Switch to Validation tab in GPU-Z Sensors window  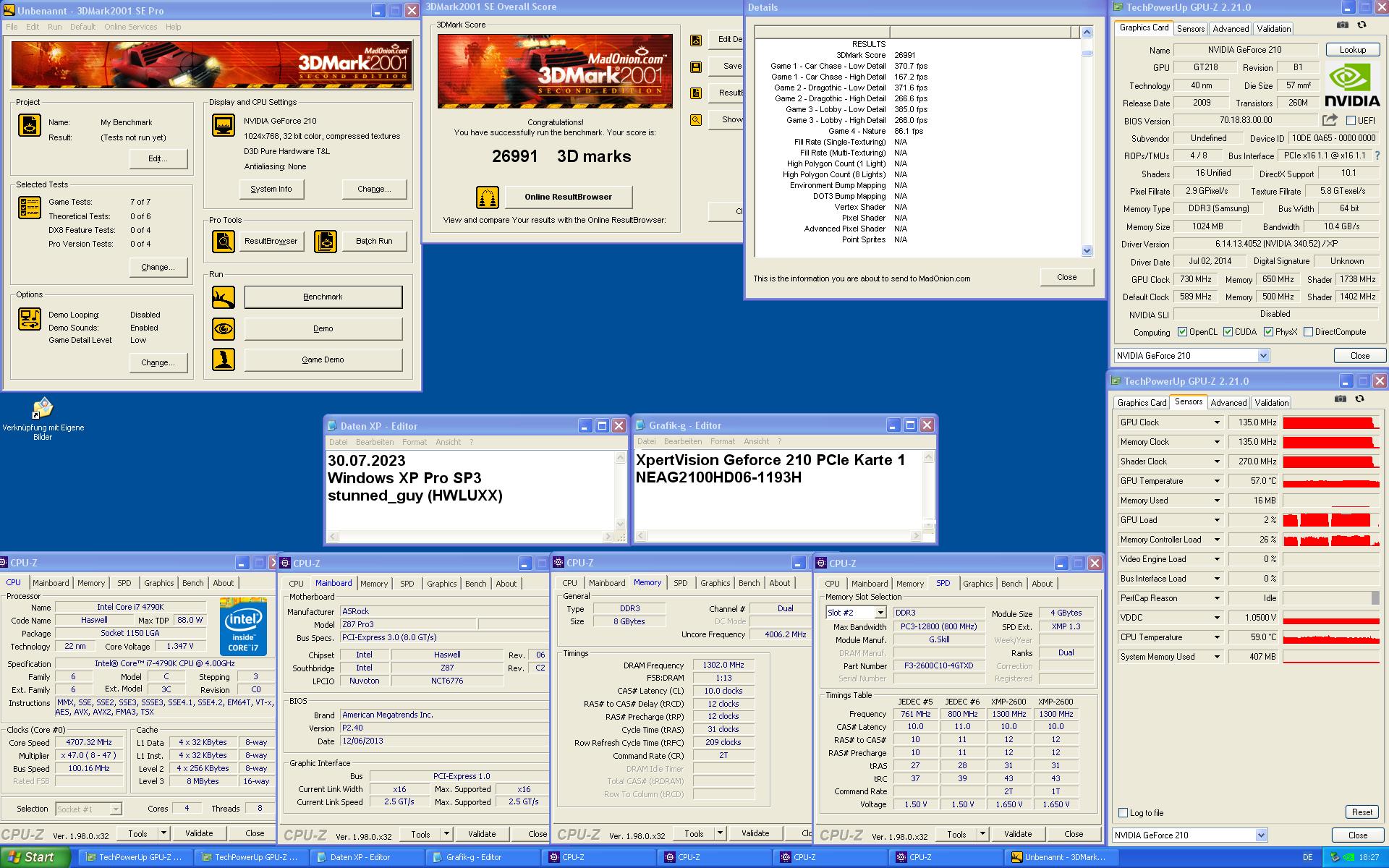(x=1272, y=403)
